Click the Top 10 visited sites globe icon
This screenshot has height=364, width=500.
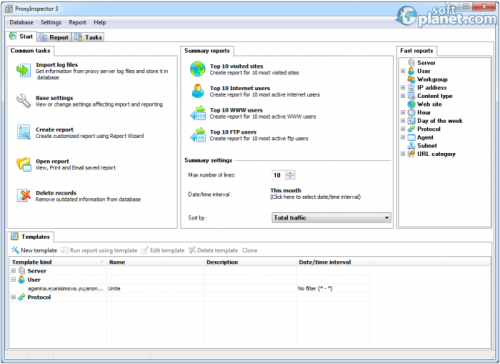pyautogui.click(x=198, y=69)
